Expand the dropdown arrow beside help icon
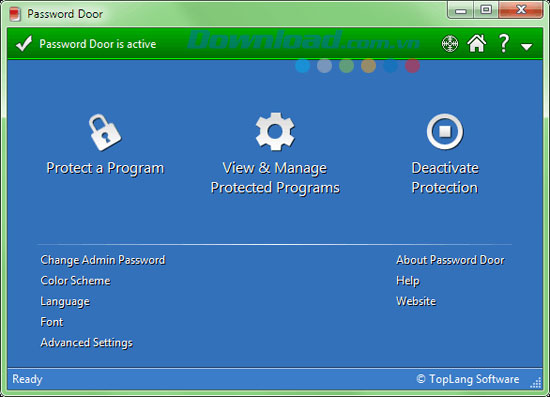Image resolution: width=550 pixels, height=397 pixels. click(526, 47)
